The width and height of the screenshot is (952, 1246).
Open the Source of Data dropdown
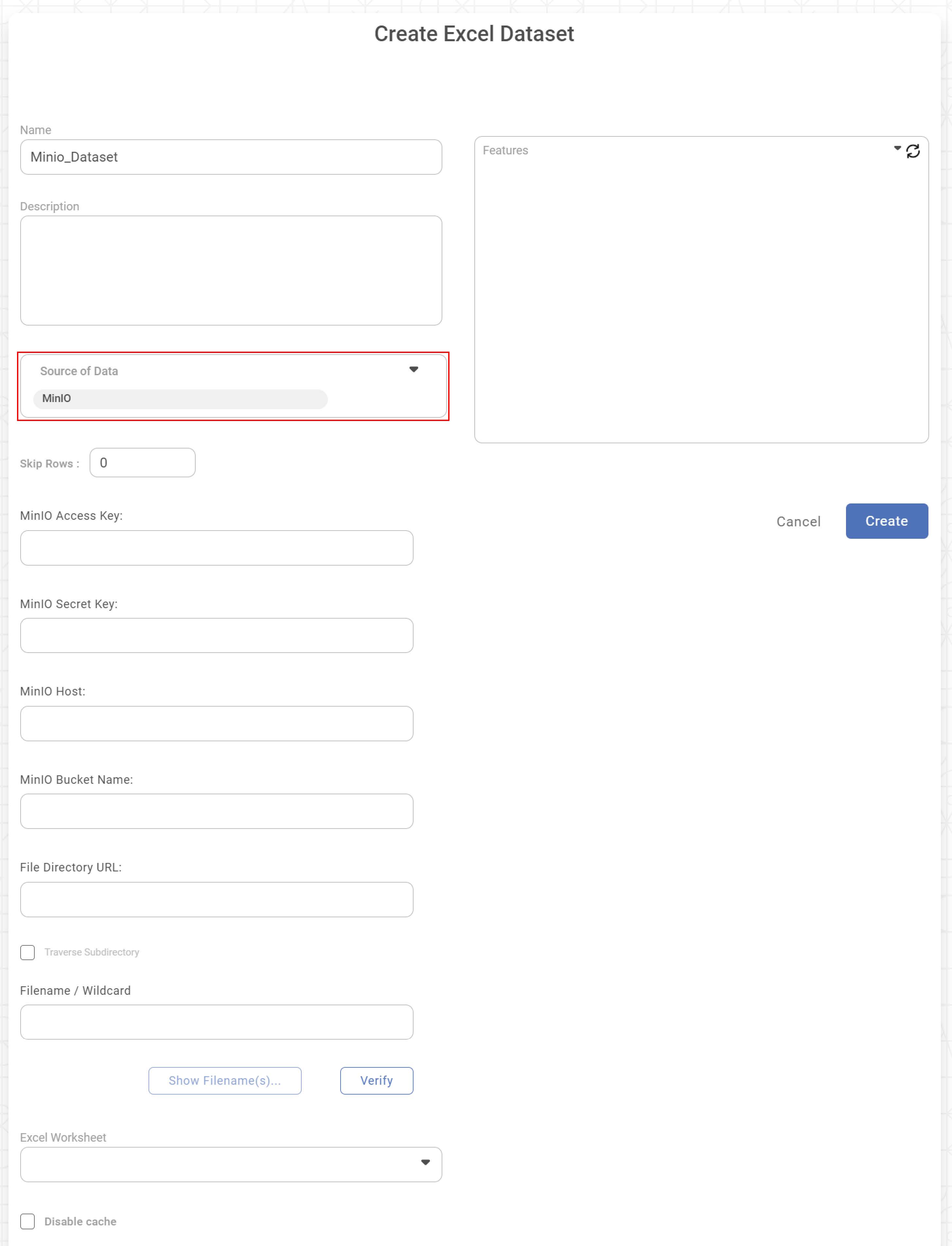click(413, 369)
